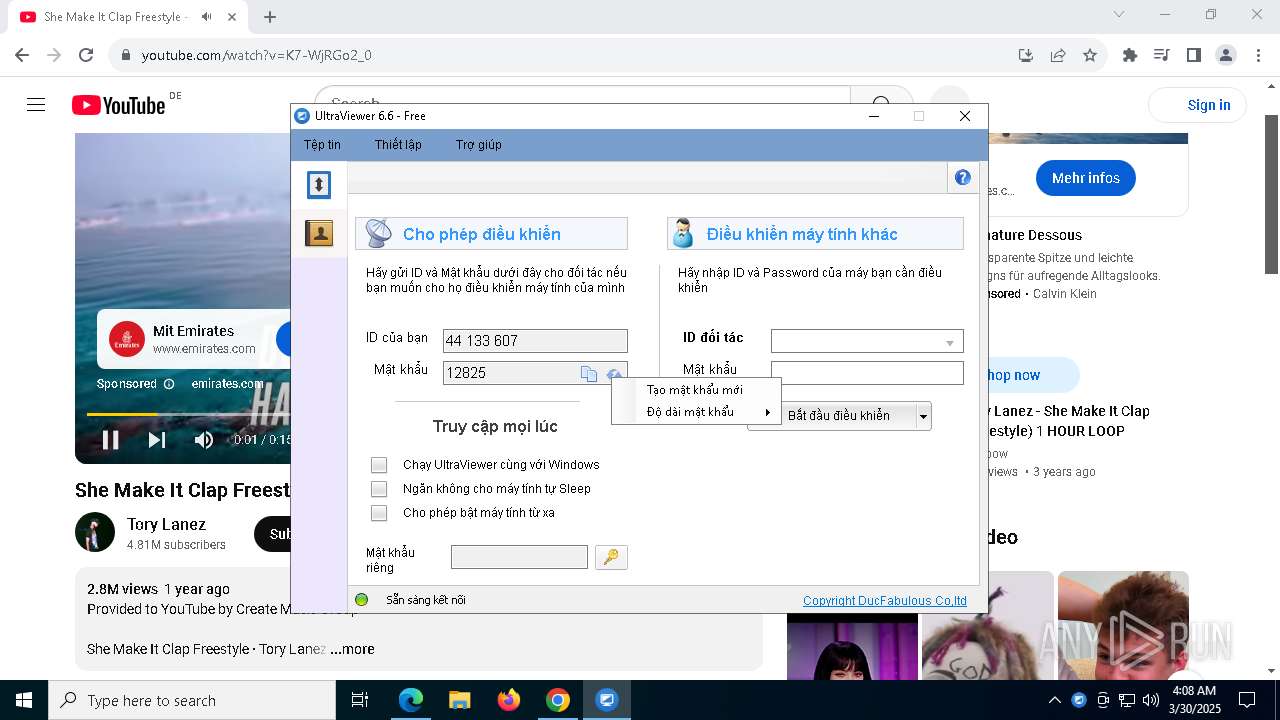Viewport: 1280px width, 720px height.
Task: Click the Tory Lanez channel avatar
Action: coord(95,533)
